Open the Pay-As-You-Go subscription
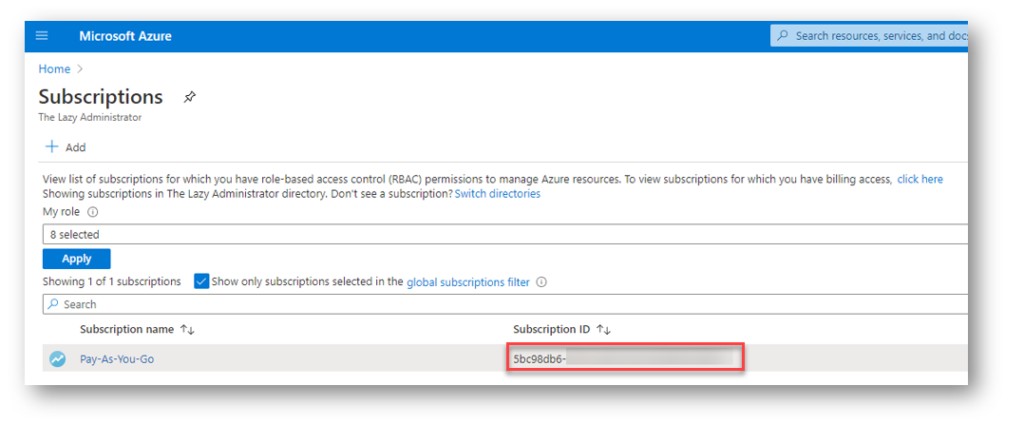Image resolution: width=1024 pixels, height=425 pixels. [117, 358]
